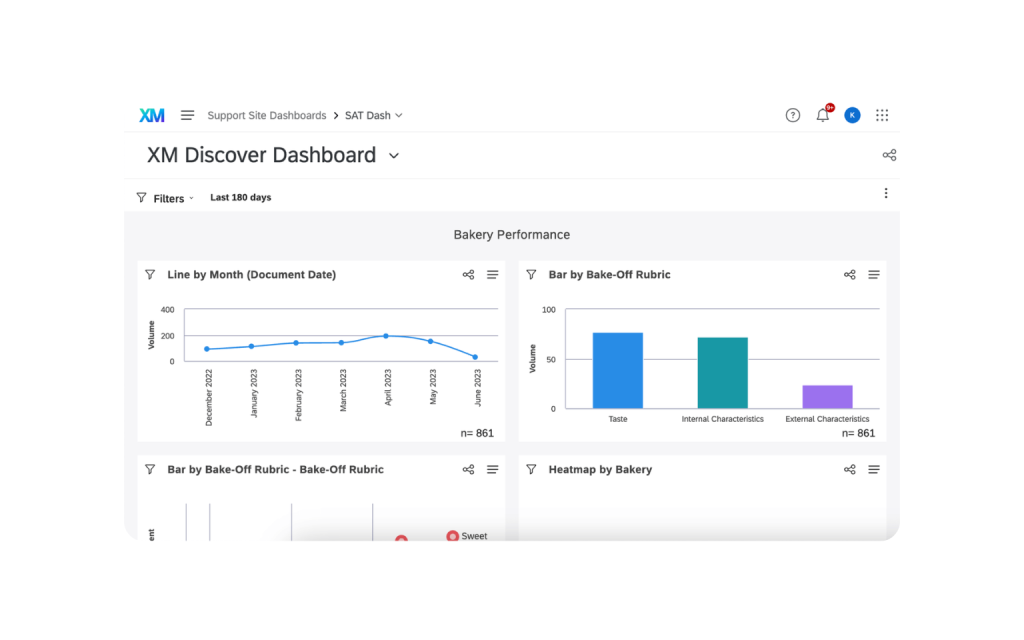Image resolution: width=1024 pixels, height=640 pixels.
Task: Click the XM logo icon
Action: coord(152,115)
